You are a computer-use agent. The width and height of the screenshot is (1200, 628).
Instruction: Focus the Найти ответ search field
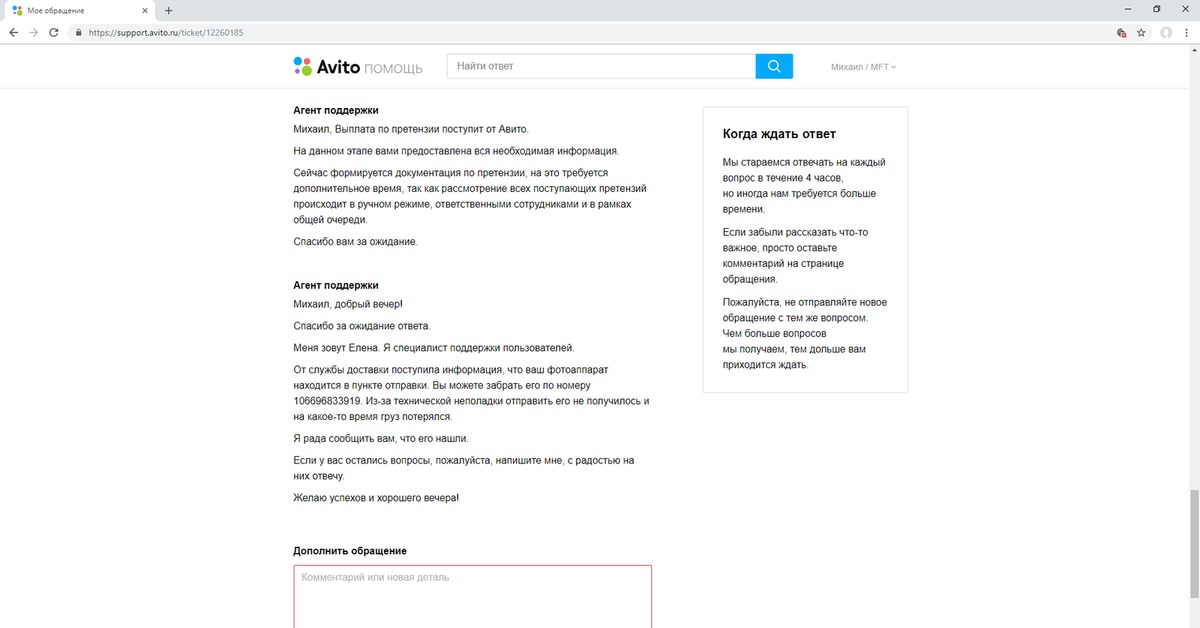tap(600, 66)
